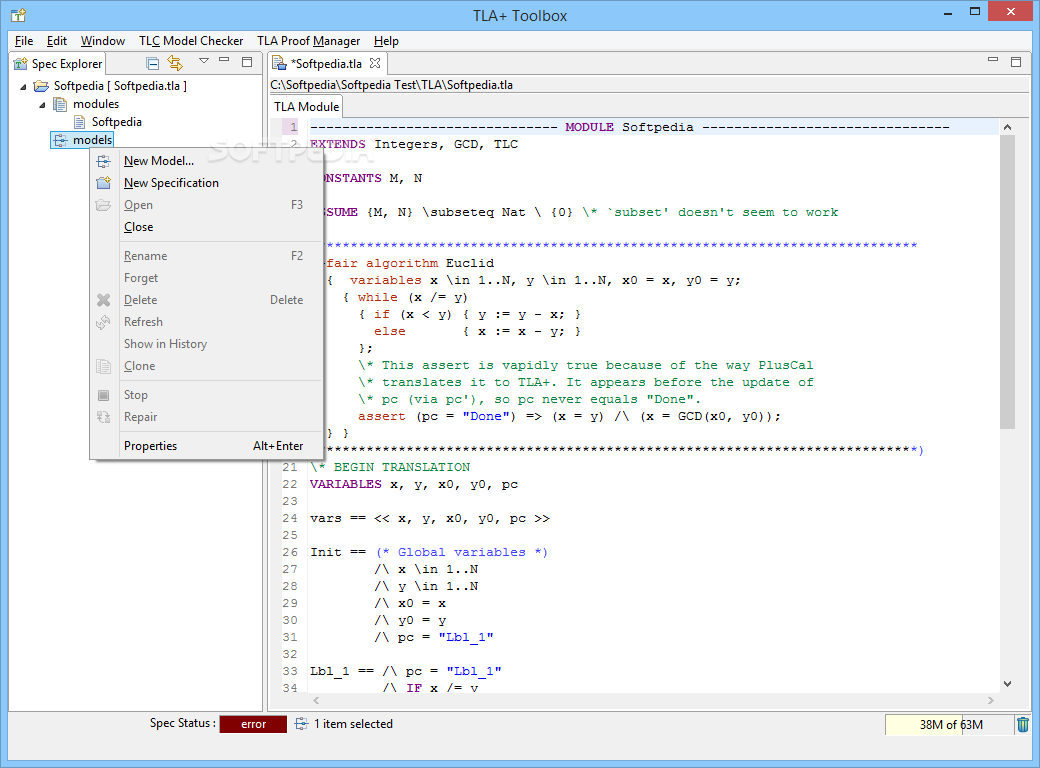Click the Softpedia.tla tab file icon
The height and width of the screenshot is (768, 1040).
[x=280, y=64]
